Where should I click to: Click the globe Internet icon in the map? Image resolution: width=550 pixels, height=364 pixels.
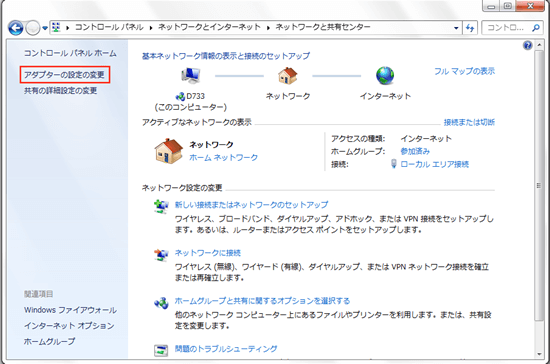(385, 75)
